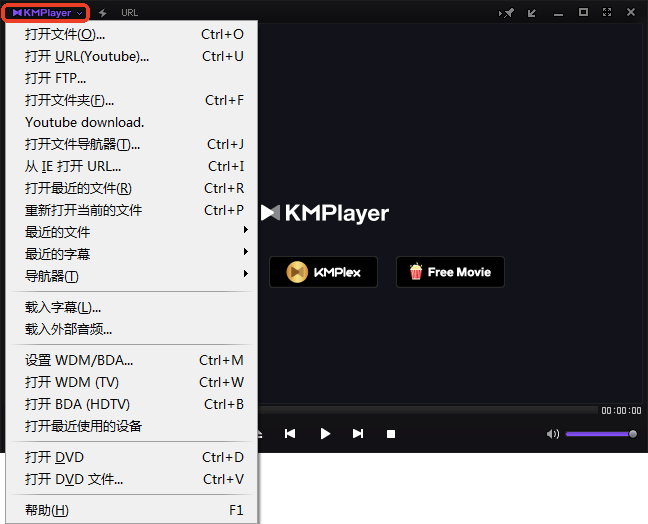Open the KMPlex button

[323, 272]
